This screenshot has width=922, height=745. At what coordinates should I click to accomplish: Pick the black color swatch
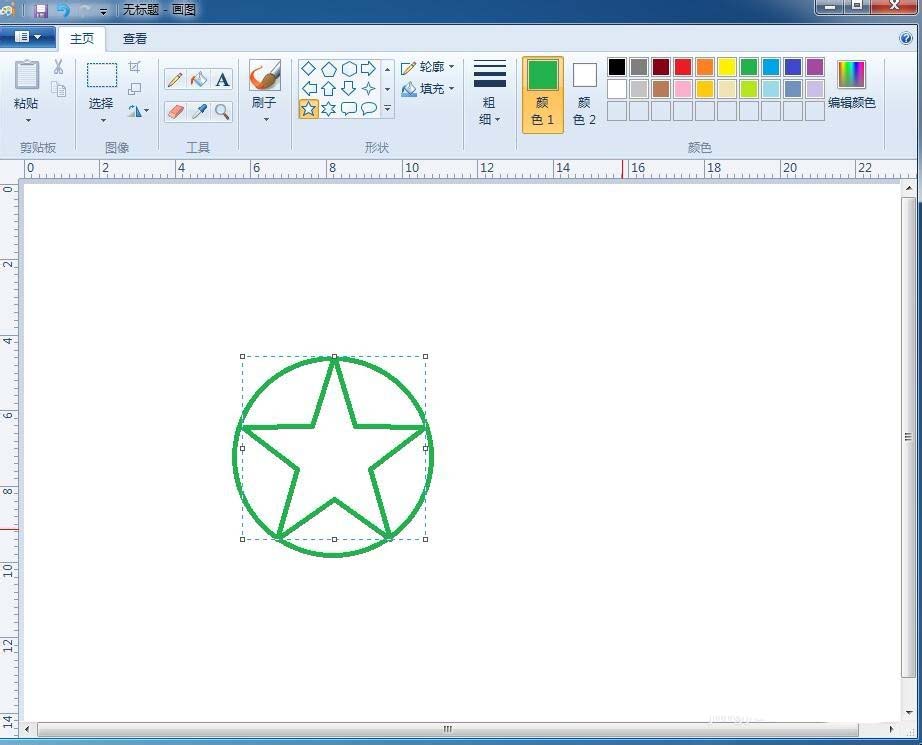pyautogui.click(x=616, y=67)
